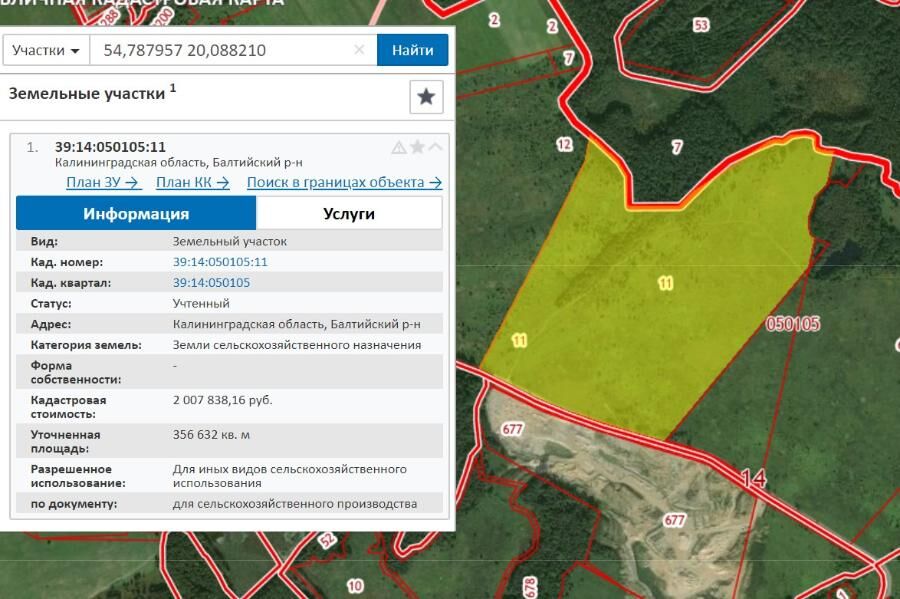Collapse the parcel result card chevron
The width and height of the screenshot is (900, 599).
point(435,147)
